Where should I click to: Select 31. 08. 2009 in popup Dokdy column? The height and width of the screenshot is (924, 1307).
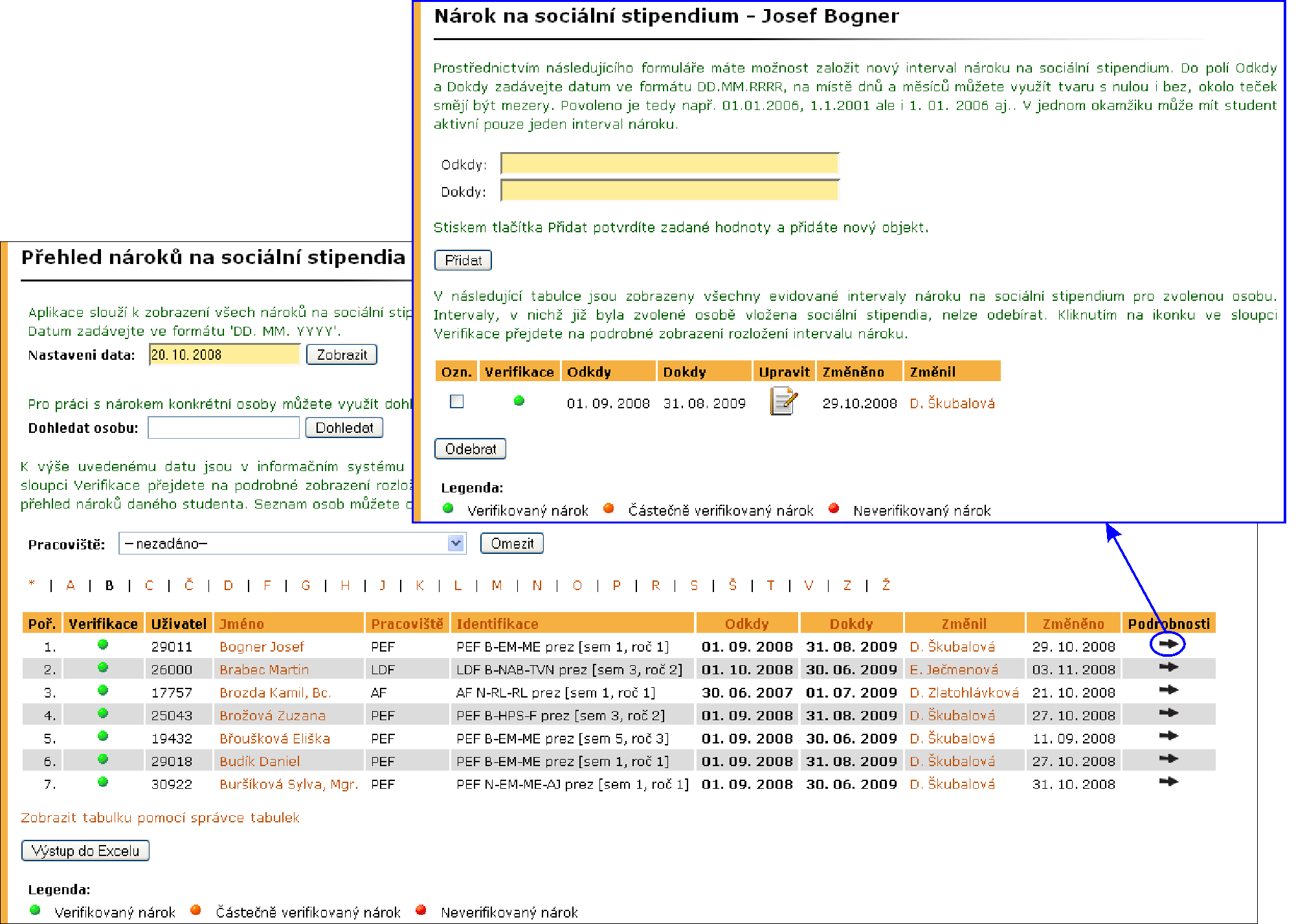coord(704,403)
